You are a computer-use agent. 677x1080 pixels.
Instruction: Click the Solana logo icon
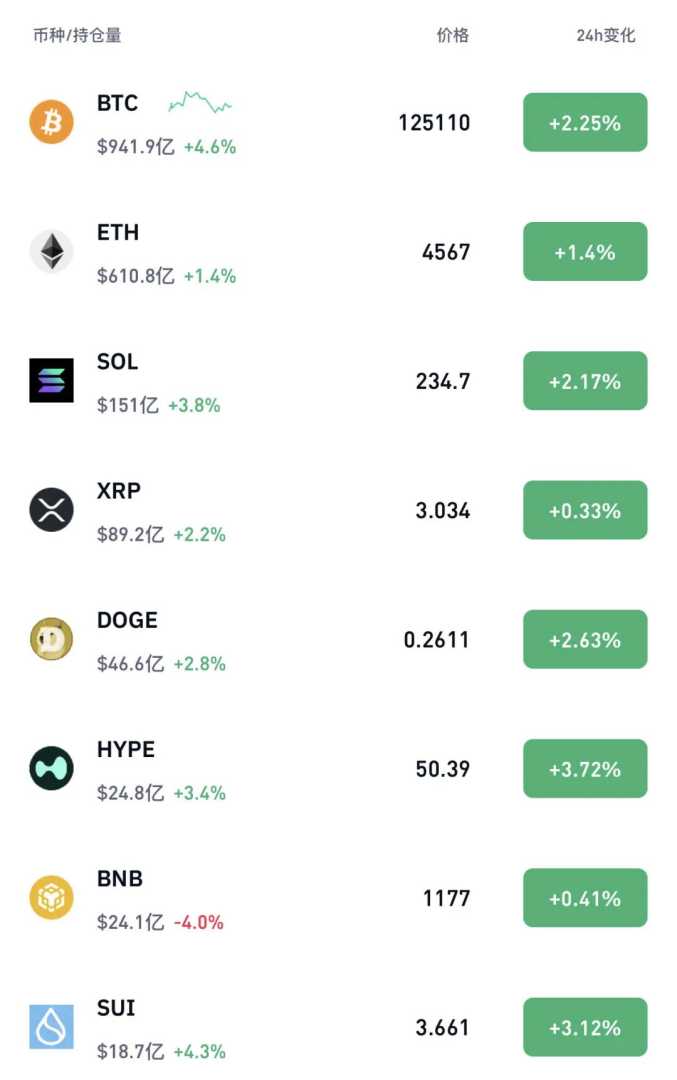click(51, 380)
